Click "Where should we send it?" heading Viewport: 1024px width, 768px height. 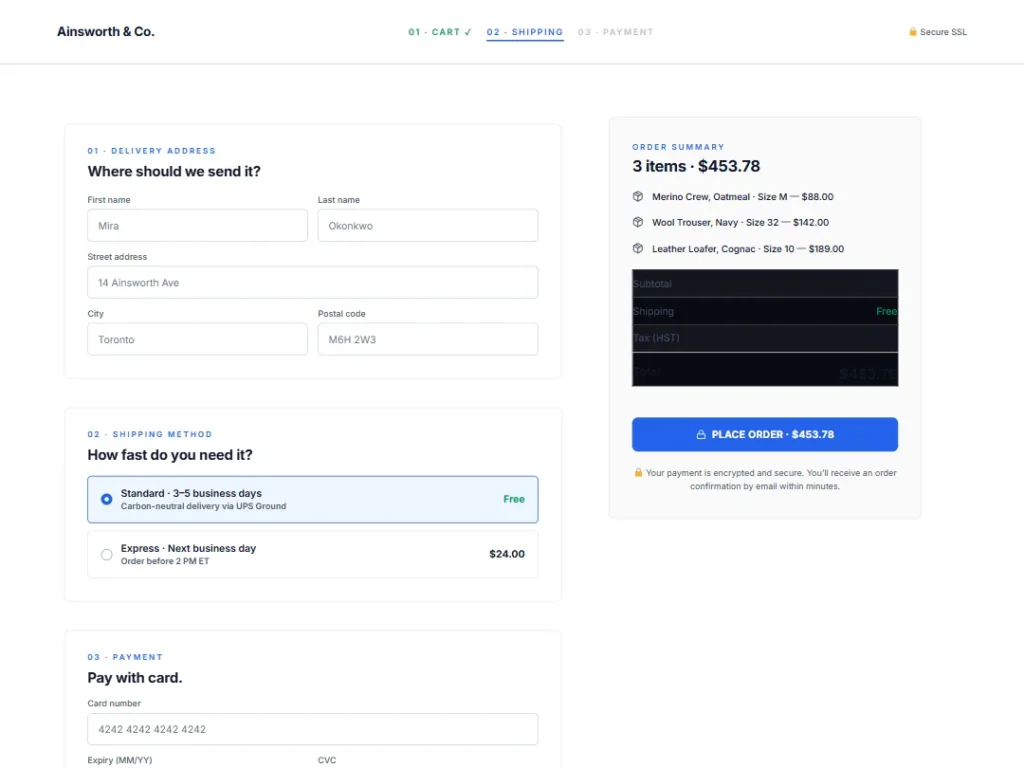pyautogui.click(x=174, y=171)
